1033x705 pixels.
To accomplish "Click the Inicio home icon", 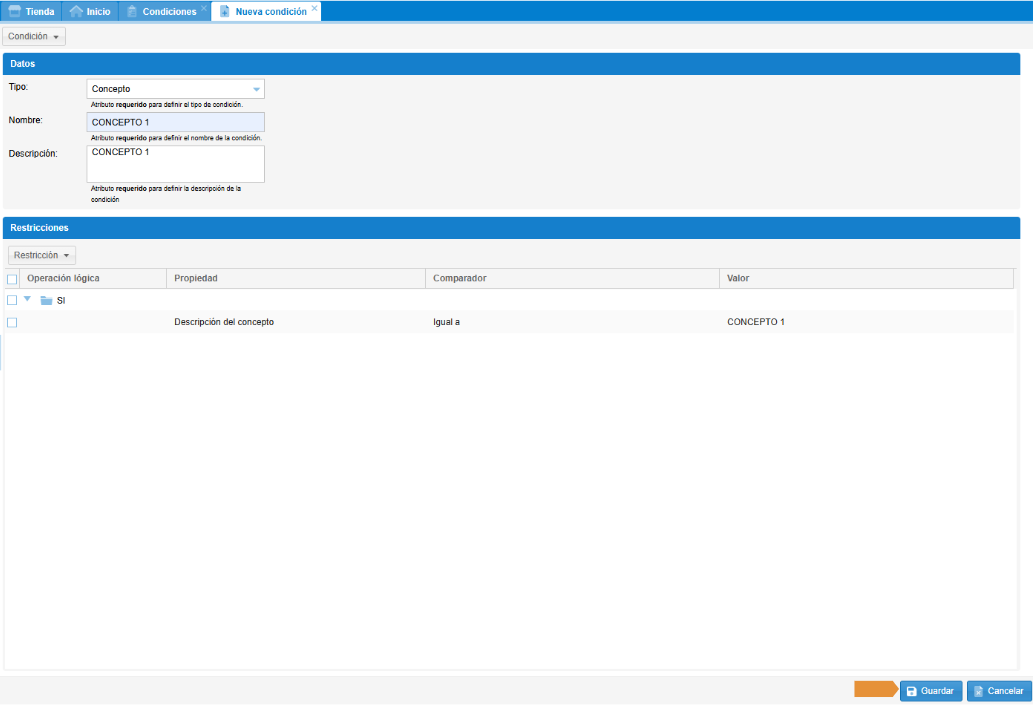I will pos(76,11).
